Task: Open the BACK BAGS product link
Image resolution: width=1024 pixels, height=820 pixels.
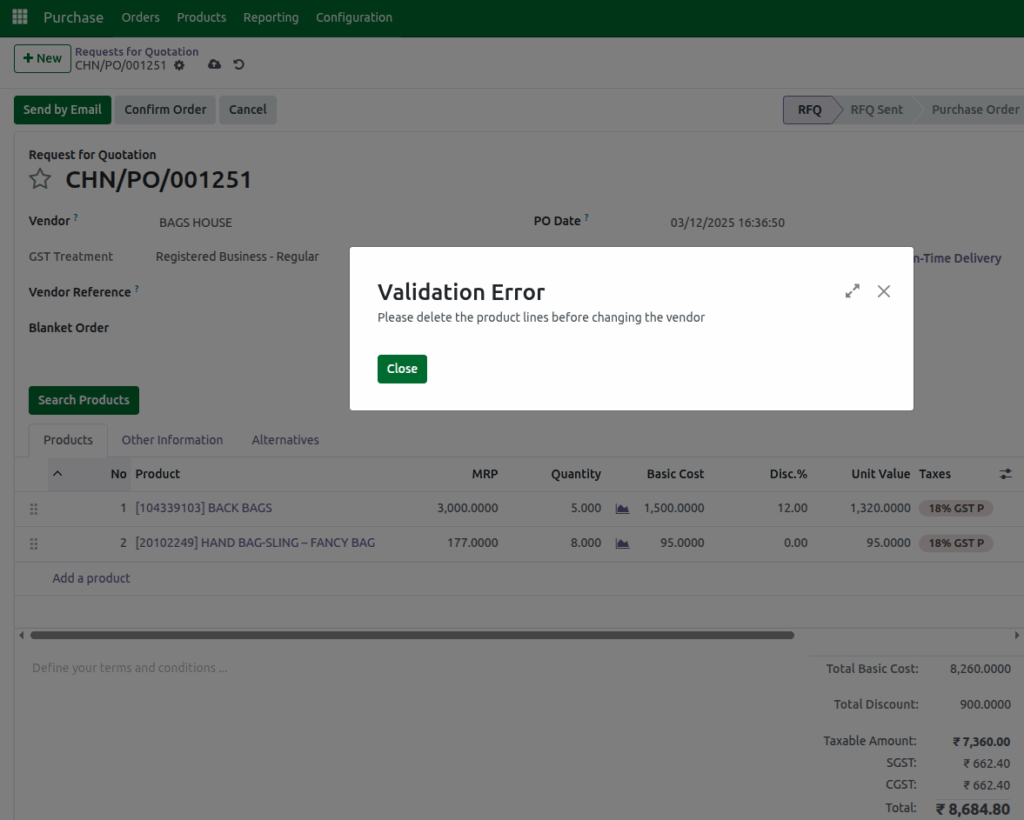Action: tap(204, 508)
